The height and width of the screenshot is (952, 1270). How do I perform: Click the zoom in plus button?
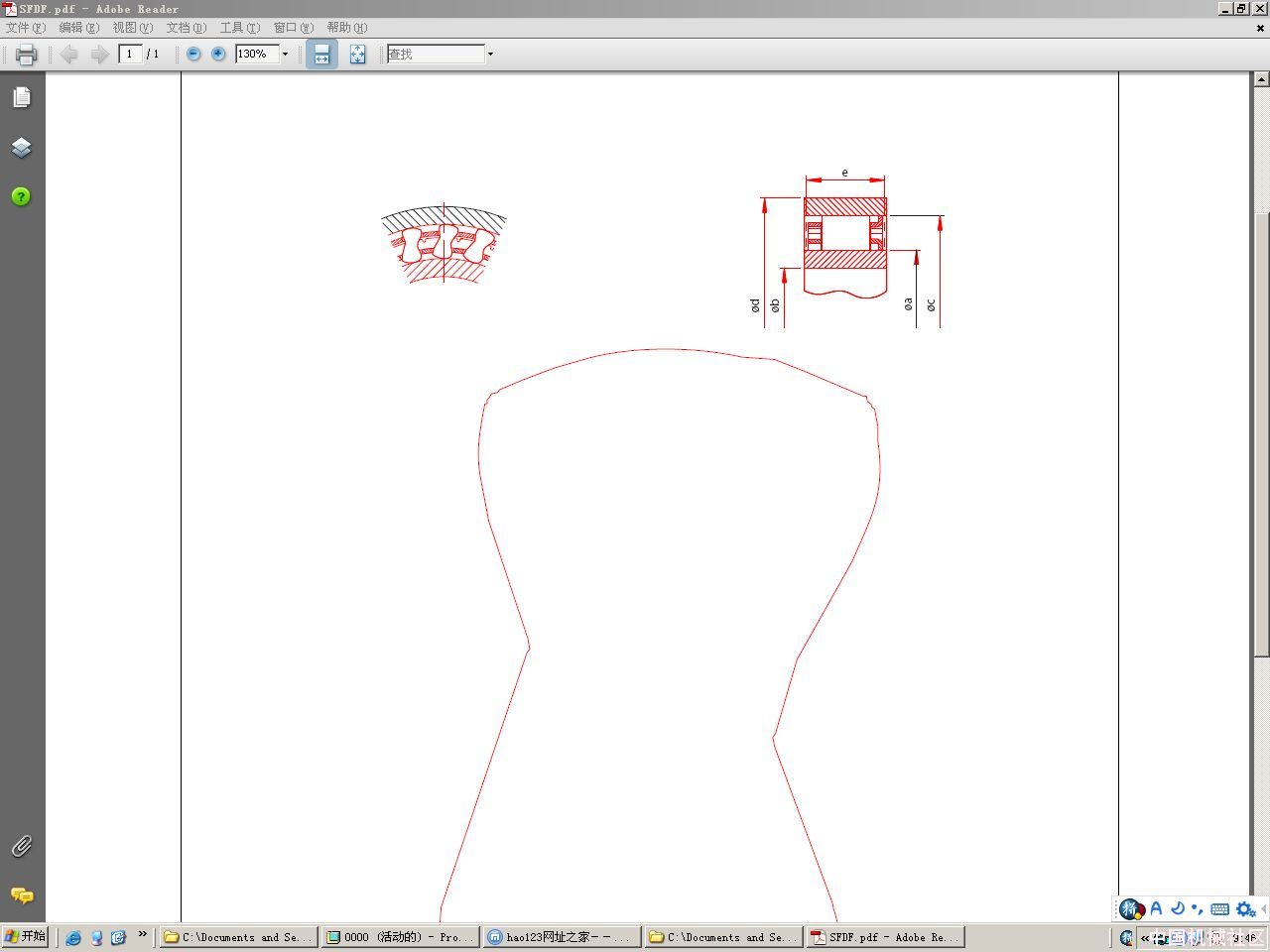218,55
